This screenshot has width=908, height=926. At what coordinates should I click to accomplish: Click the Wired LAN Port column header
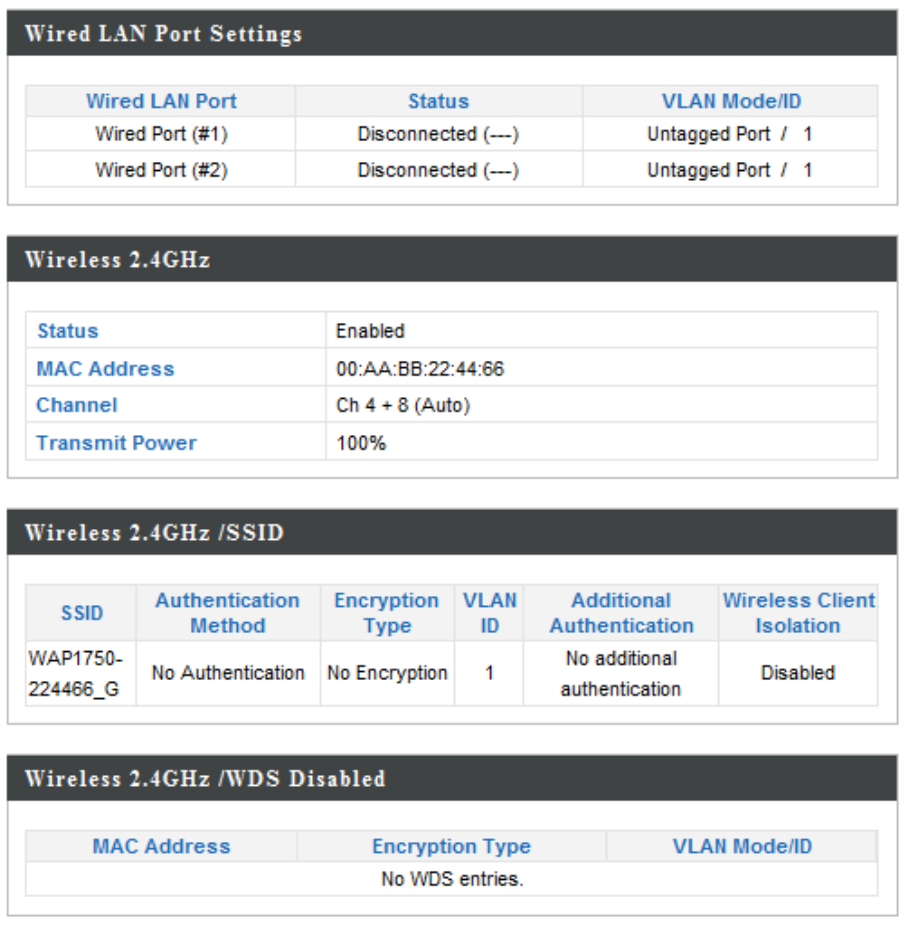[161, 101]
